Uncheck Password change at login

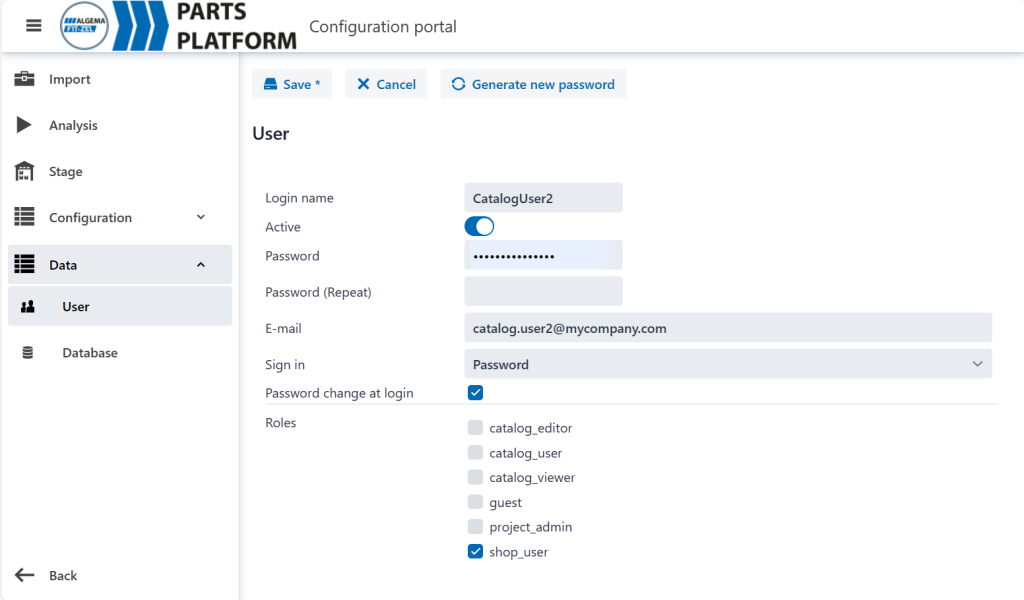click(x=476, y=393)
